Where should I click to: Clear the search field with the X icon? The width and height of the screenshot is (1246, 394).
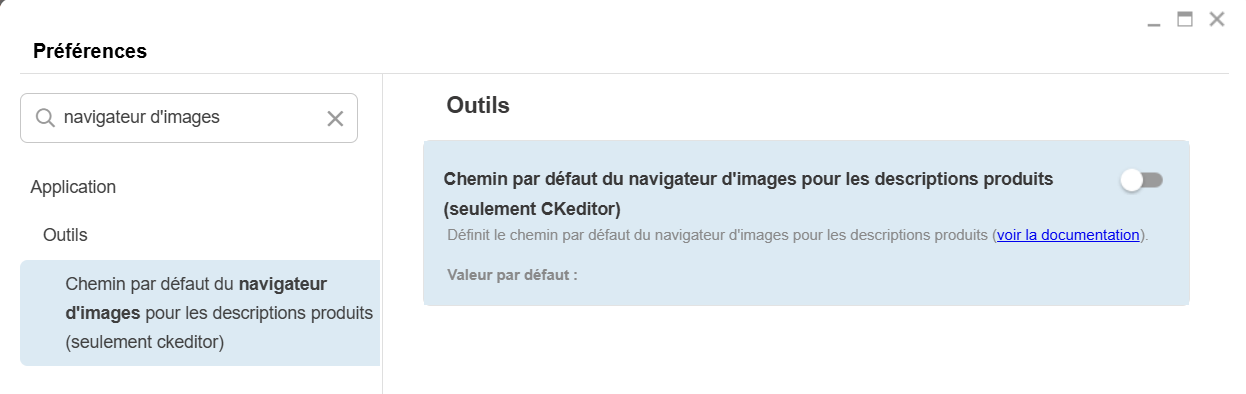coord(335,119)
